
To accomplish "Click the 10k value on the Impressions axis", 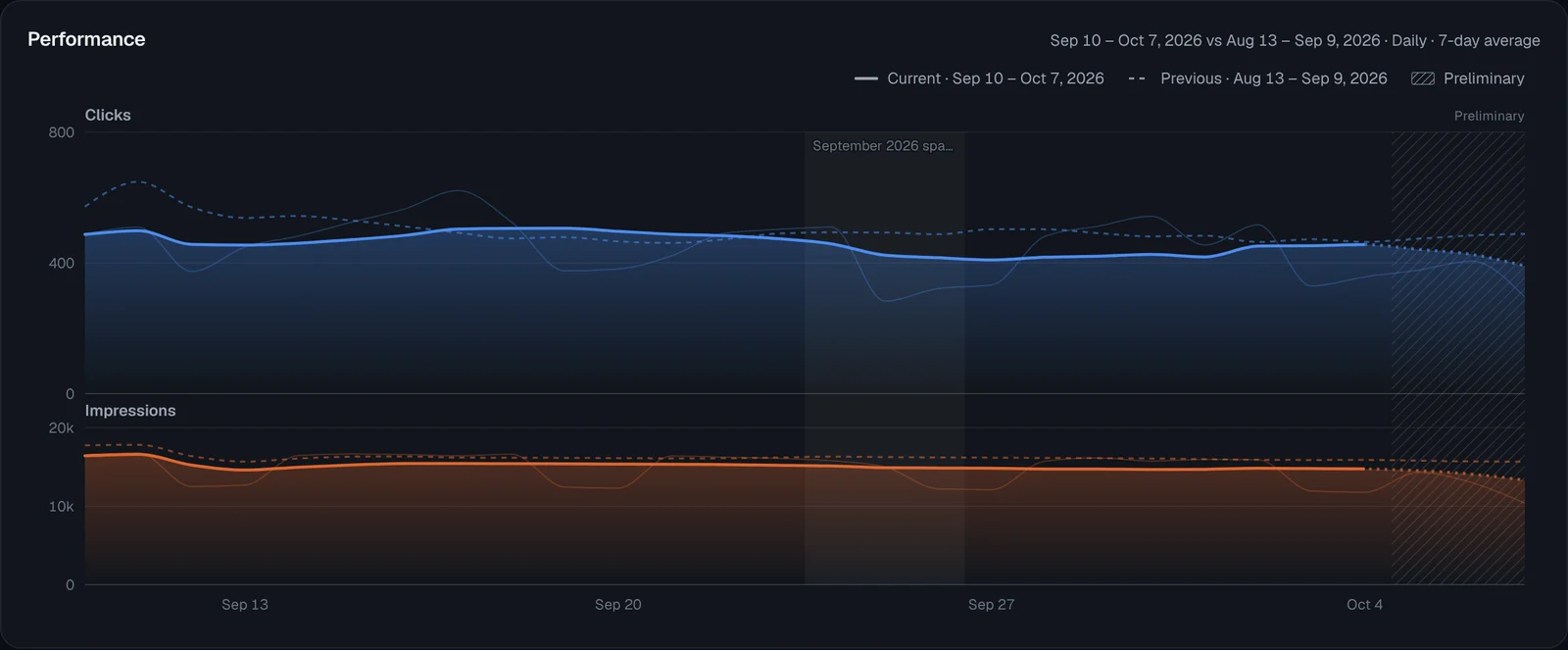I will pos(61,507).
